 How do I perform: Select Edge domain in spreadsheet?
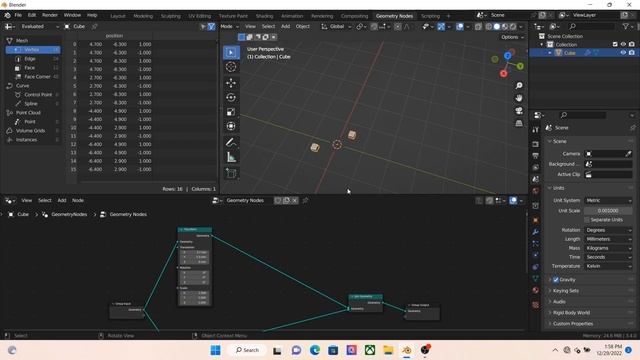click(33, 59)
